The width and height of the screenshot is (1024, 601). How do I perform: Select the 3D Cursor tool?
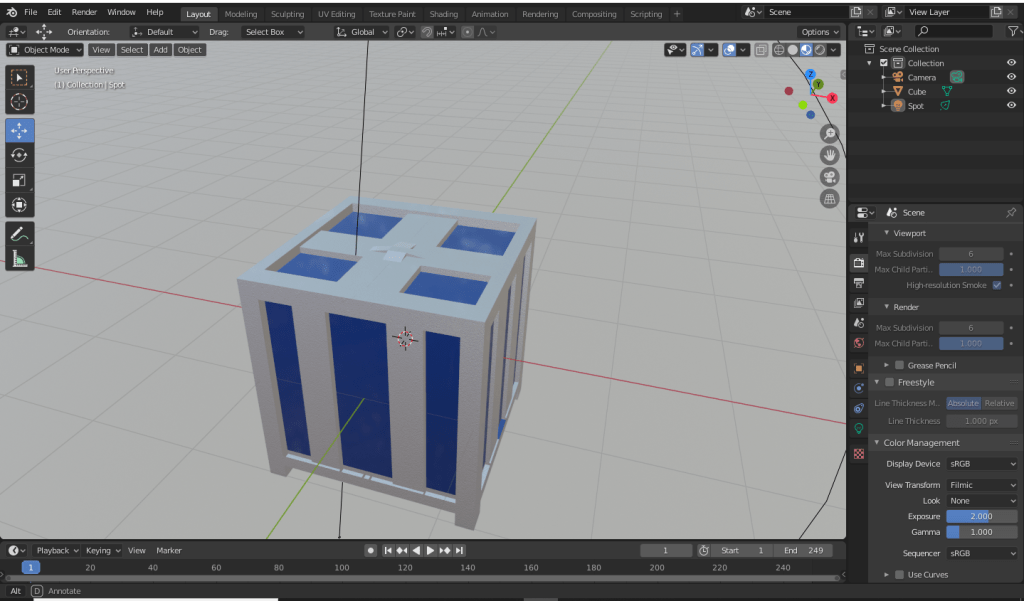point(20,102)
